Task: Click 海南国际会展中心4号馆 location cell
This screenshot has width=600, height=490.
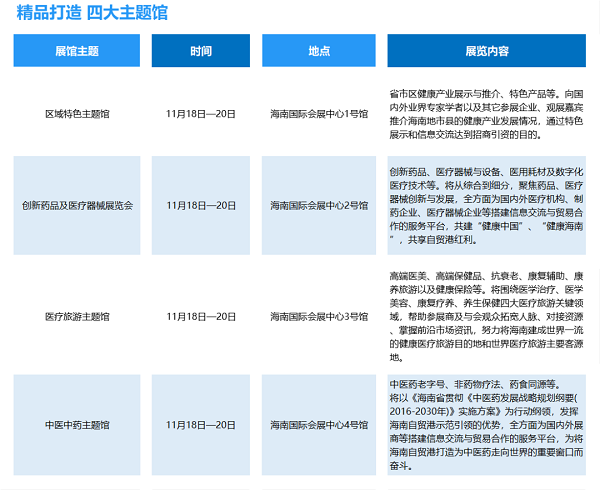Action: point(319,425)
